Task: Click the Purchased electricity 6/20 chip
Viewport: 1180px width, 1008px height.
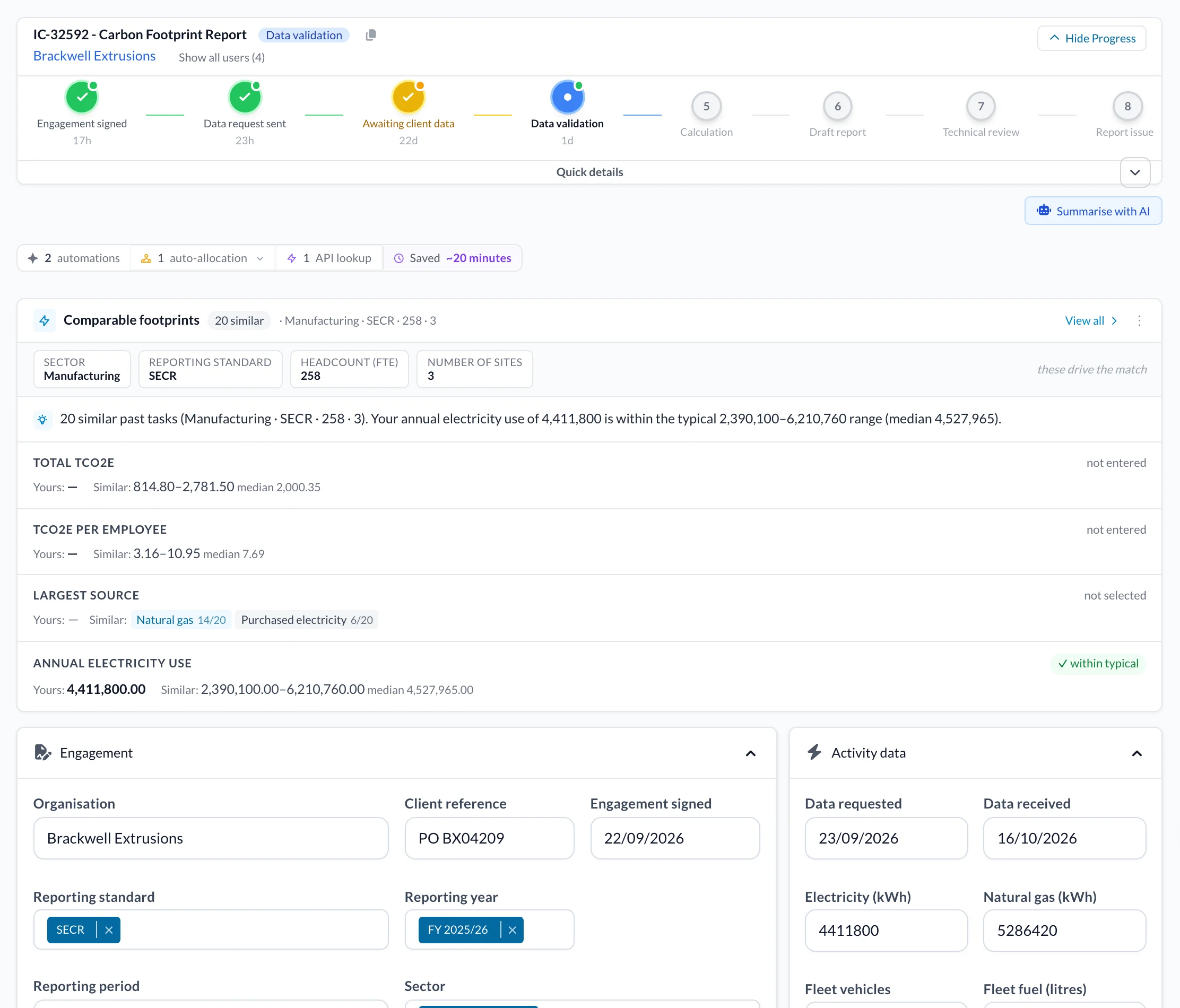Action: pyautogui.click(x=307, y=620)
